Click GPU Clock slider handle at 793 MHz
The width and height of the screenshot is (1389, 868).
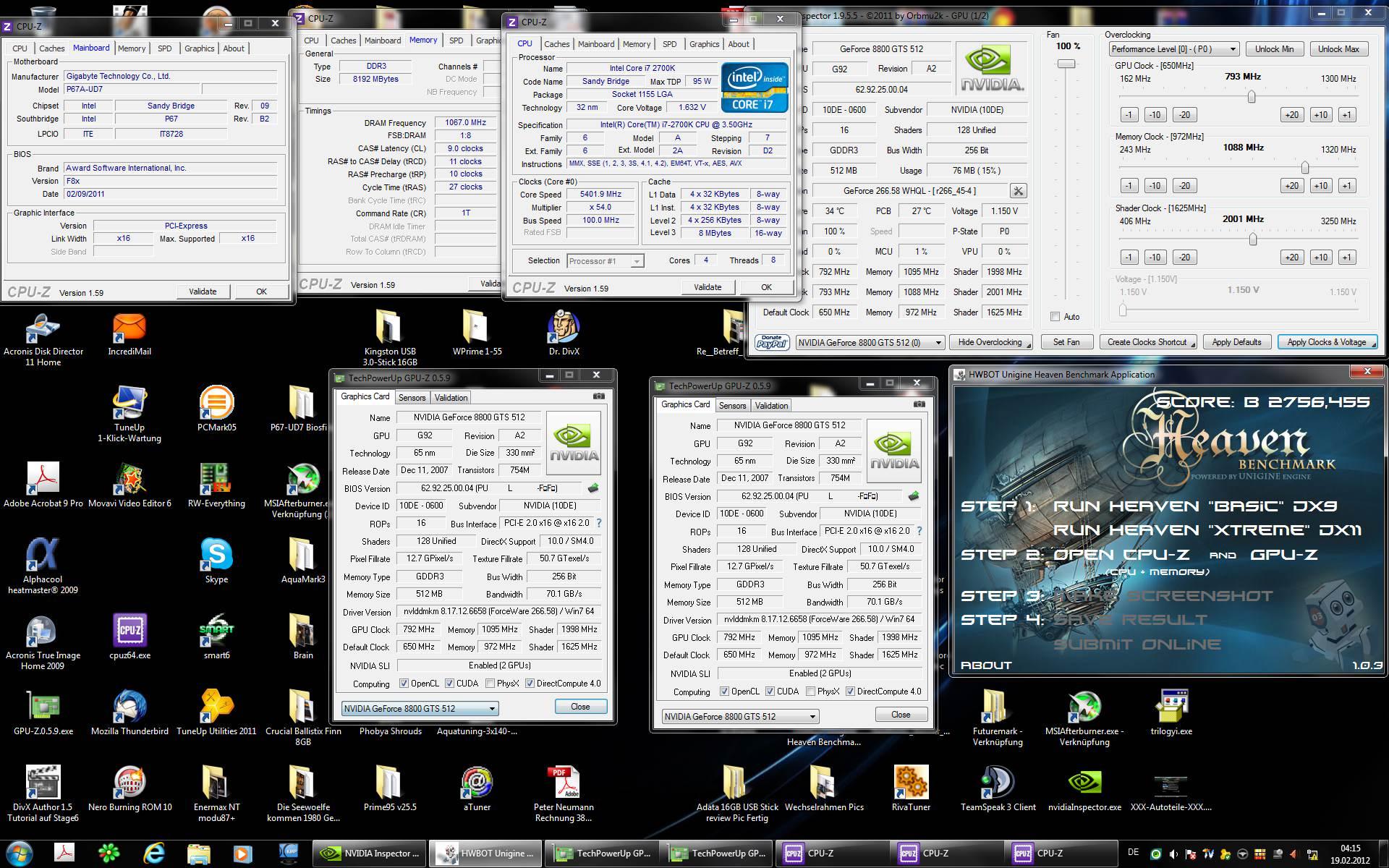(1251, 96)
